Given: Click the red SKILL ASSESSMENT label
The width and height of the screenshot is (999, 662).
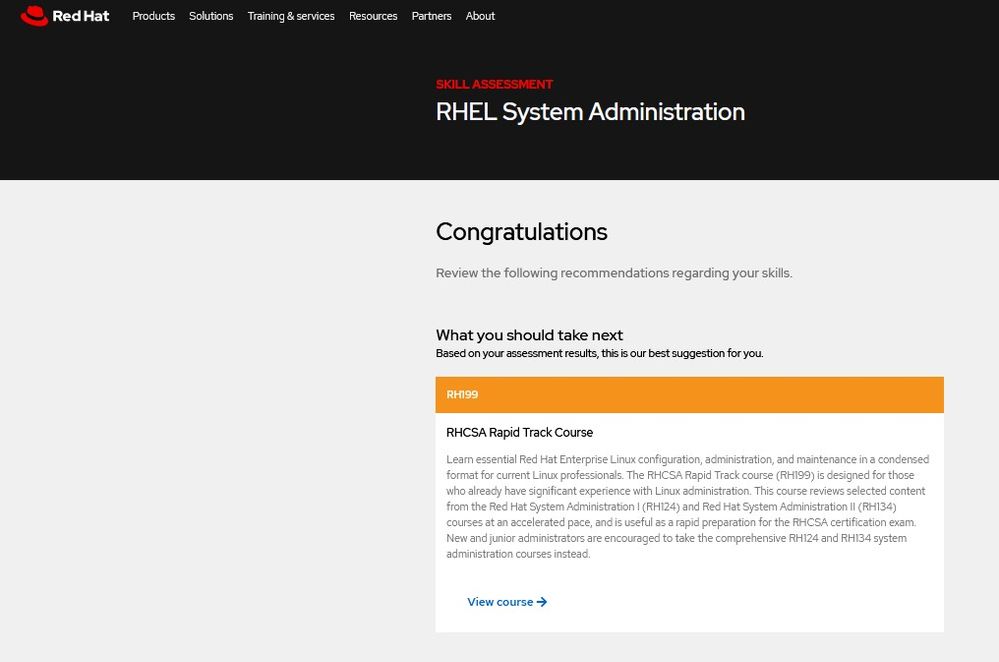Looking at the screenshot, I should (494, 84).
